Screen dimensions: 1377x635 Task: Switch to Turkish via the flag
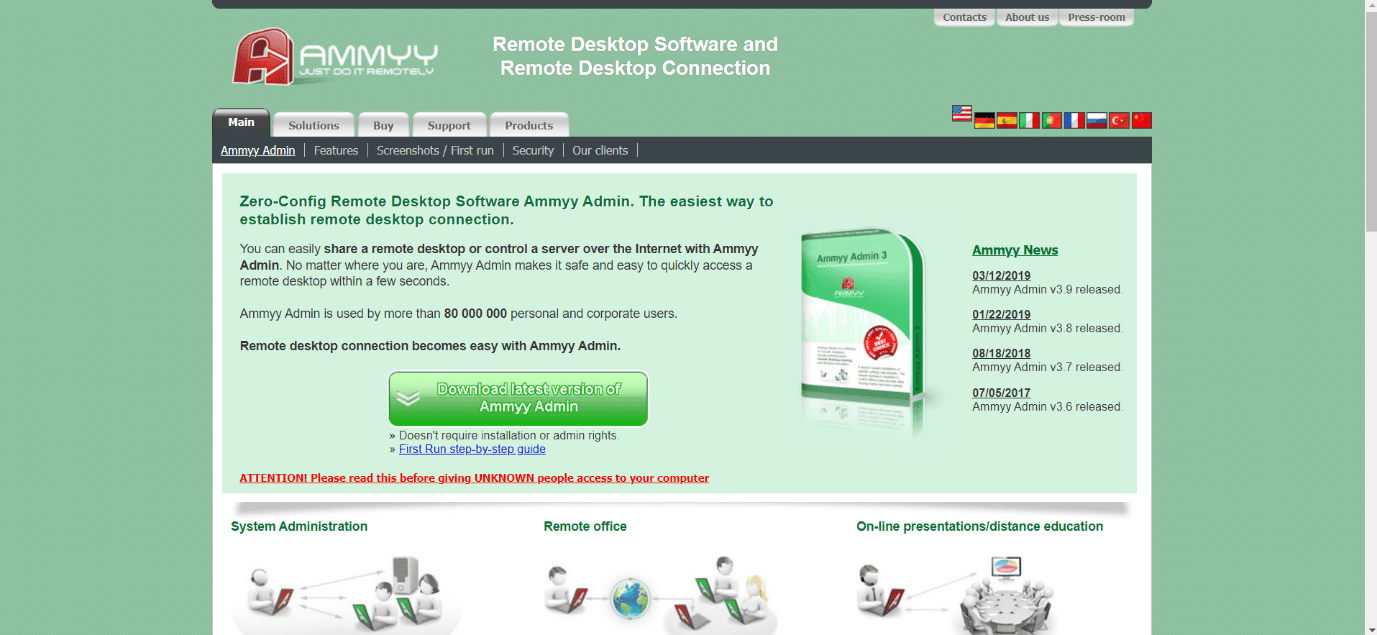pos(1119,120)
